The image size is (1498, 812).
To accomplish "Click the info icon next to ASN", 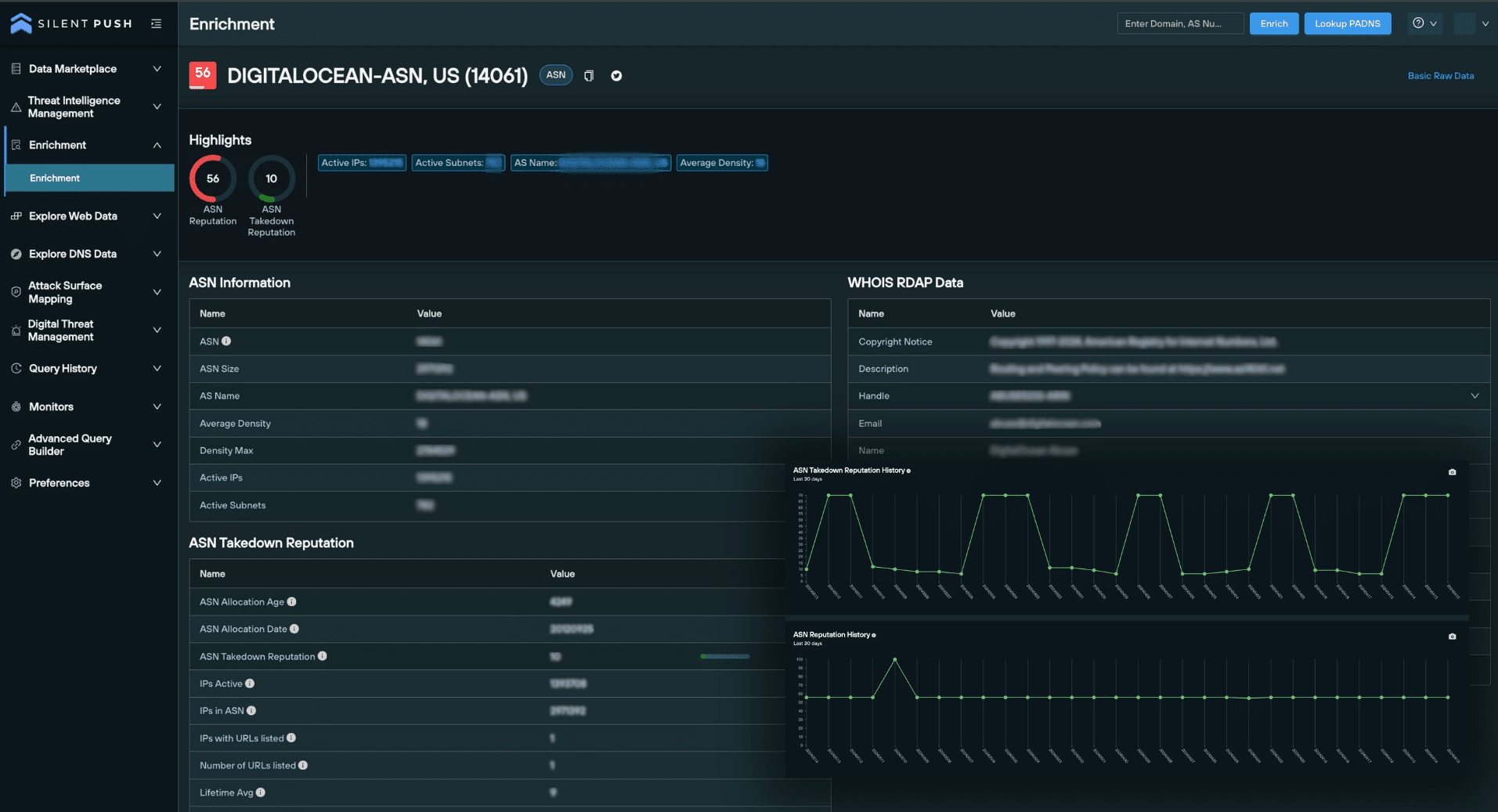I will point(226,341).
